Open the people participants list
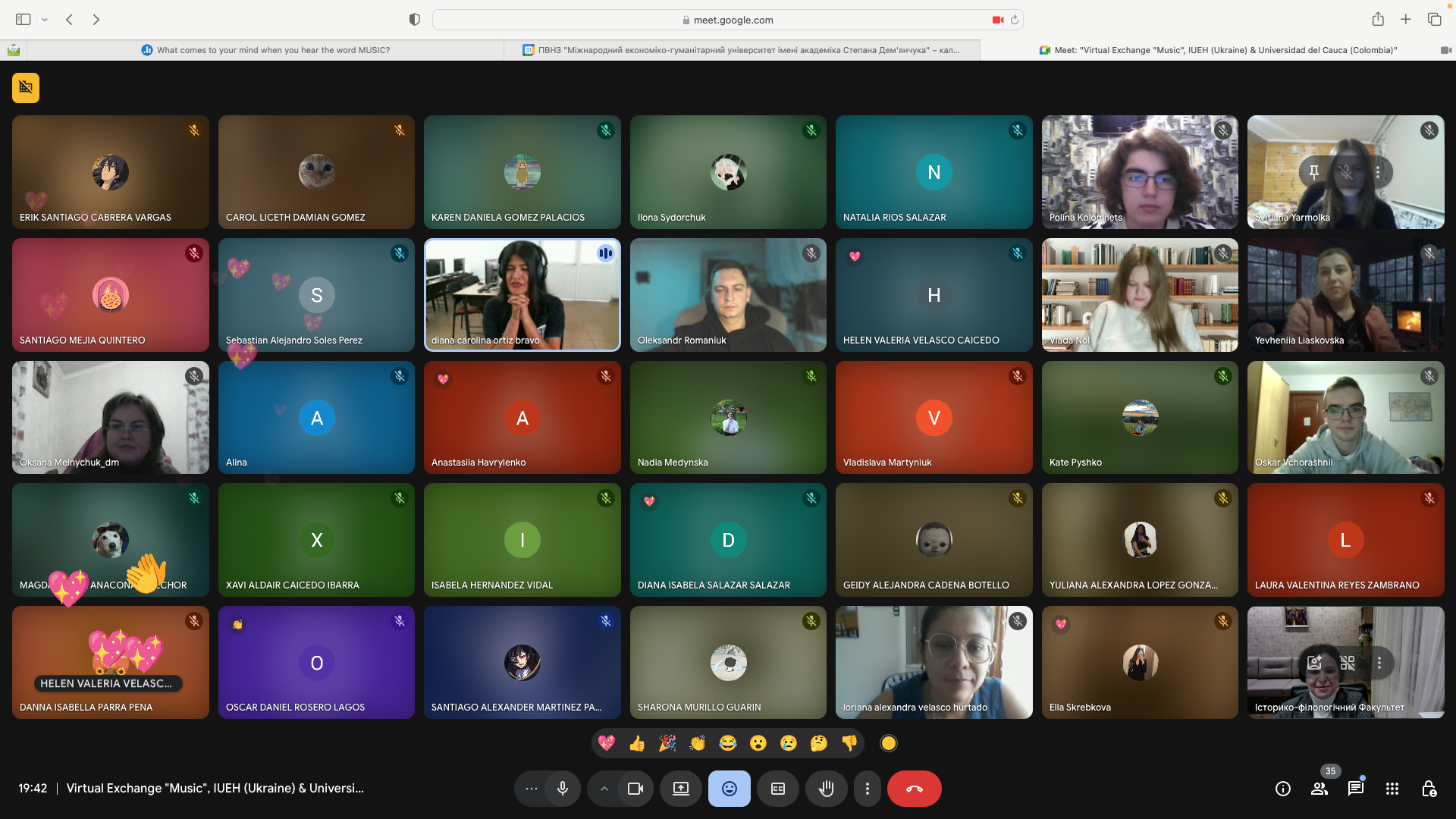Viewport: 1456px width, 819px height. (1319, 789)
